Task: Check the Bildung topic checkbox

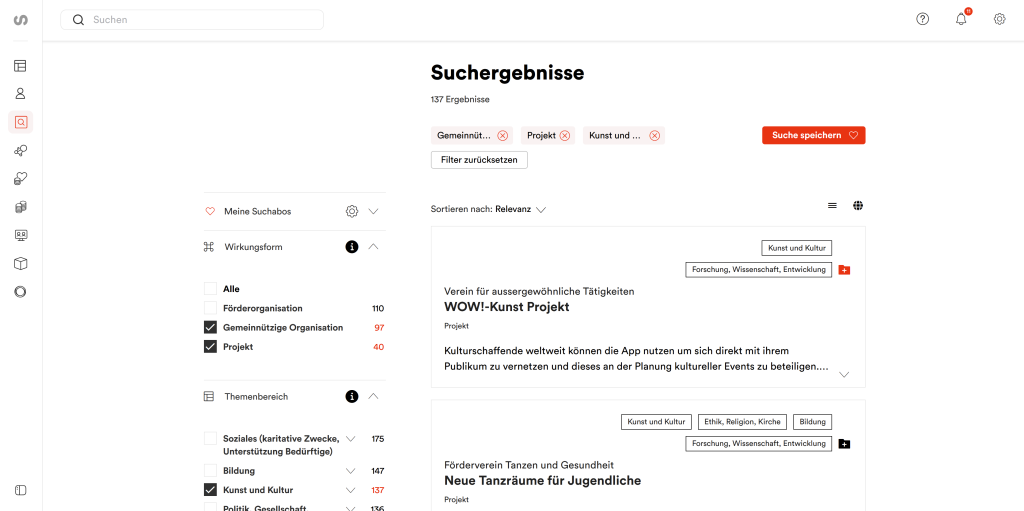Action: 210,471
